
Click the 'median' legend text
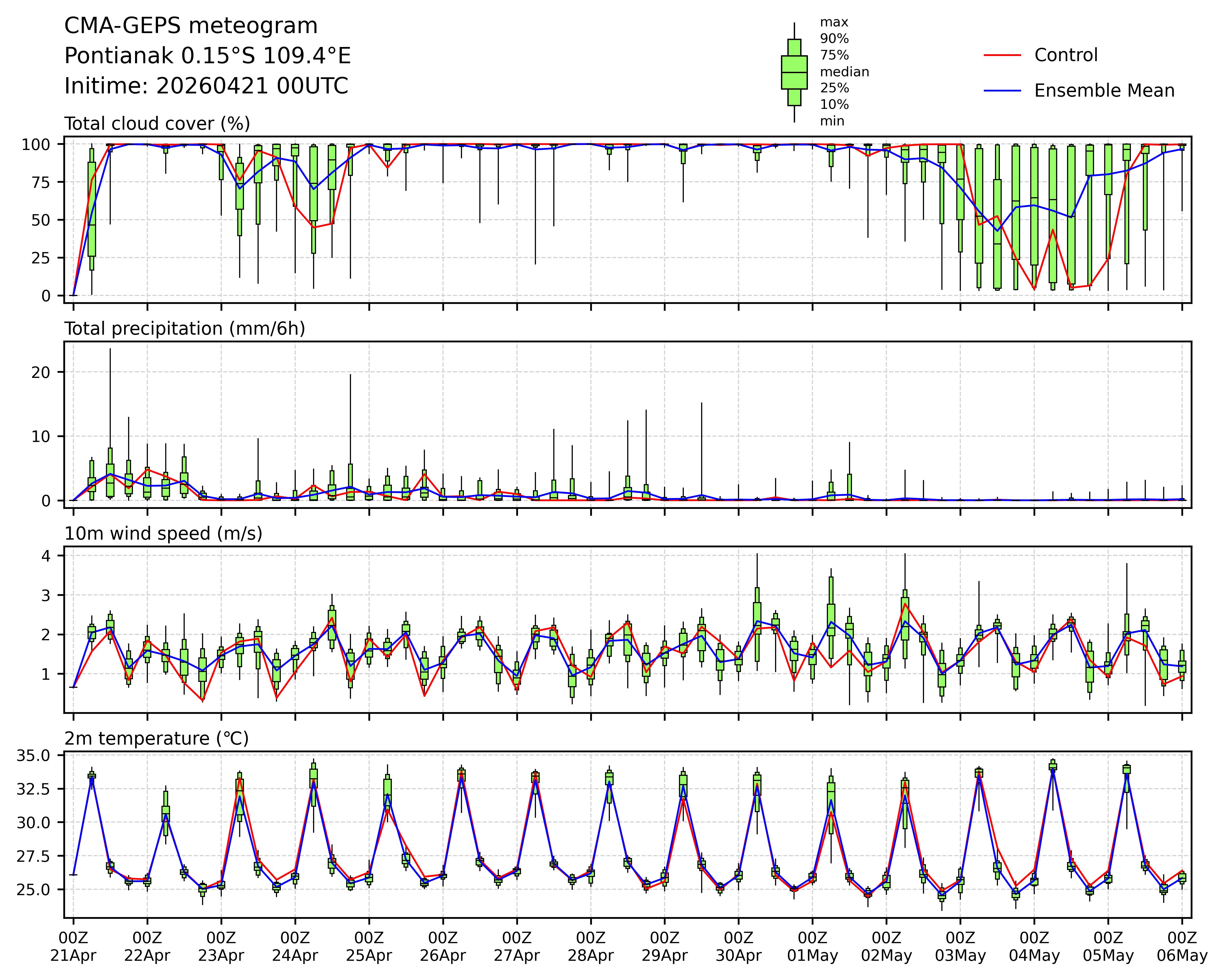(x=844, y=72)
